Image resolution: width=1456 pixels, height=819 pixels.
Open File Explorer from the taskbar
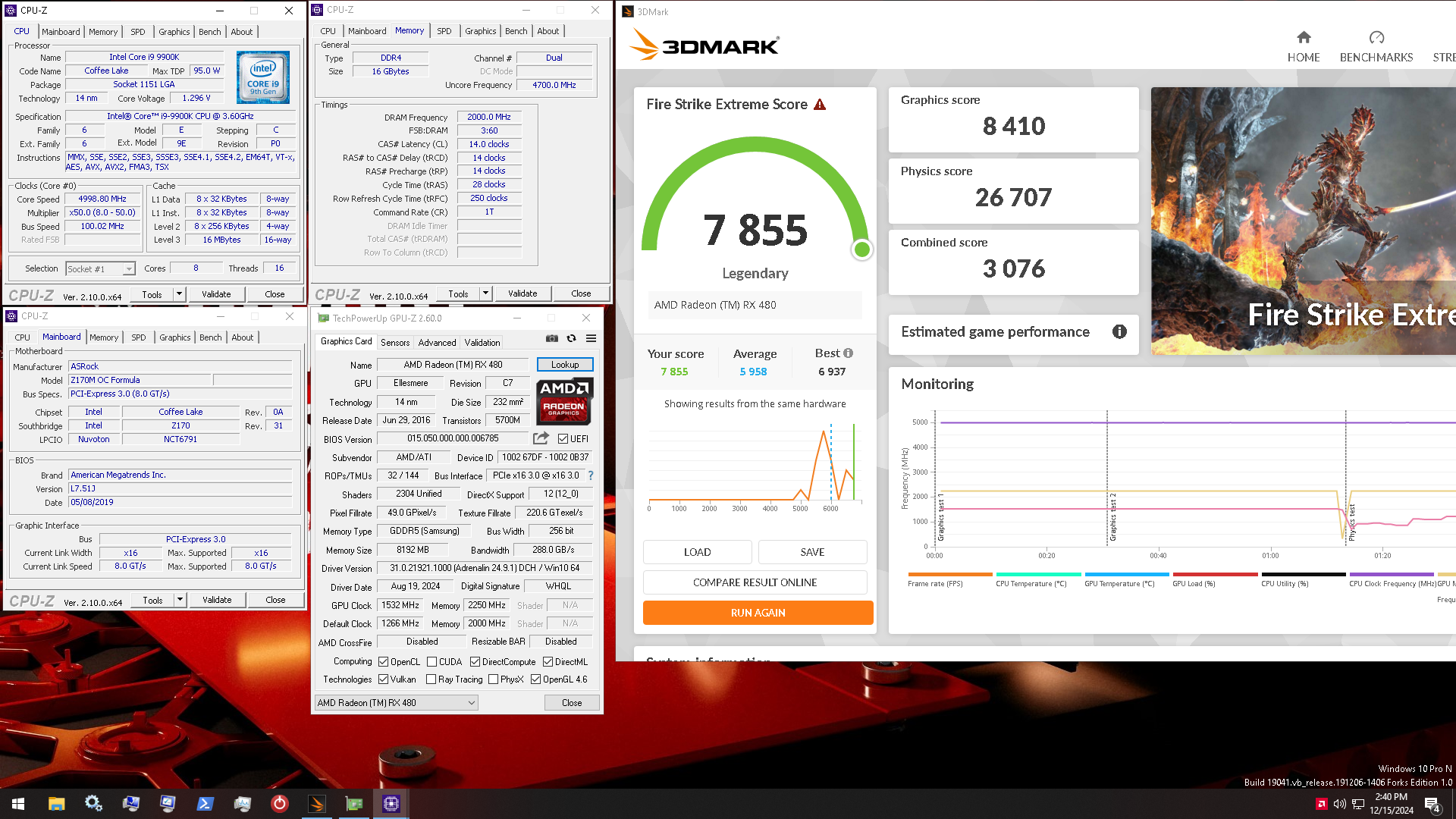[56, 804]
